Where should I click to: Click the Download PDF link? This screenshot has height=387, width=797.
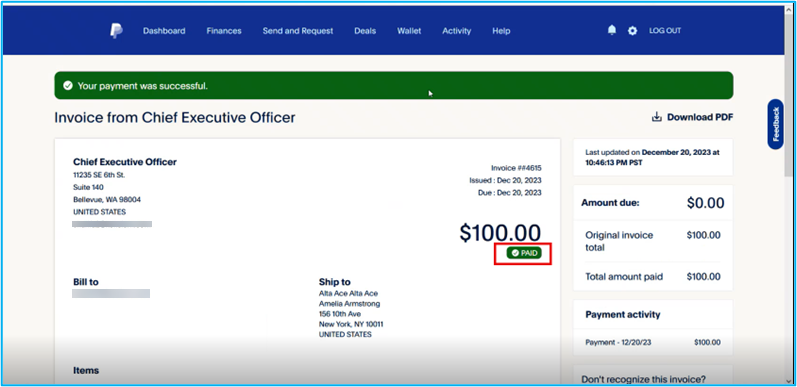tap(700, 117)
